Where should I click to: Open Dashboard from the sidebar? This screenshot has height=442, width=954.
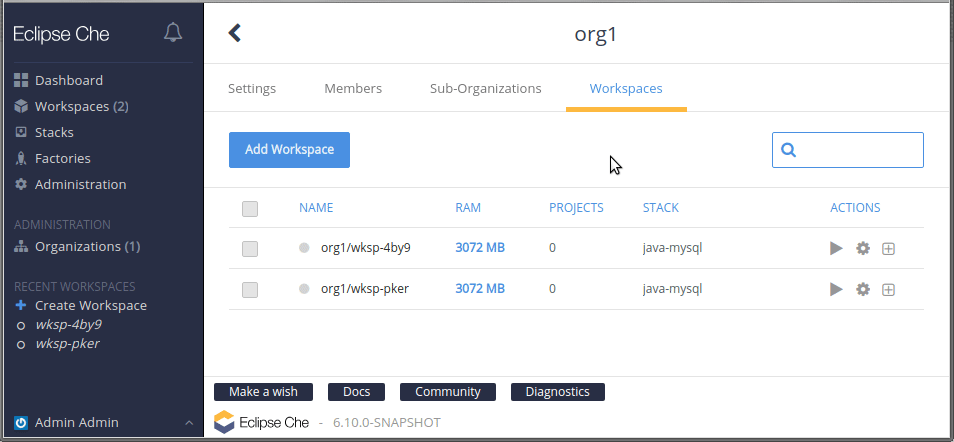click(x=69, y=80)
